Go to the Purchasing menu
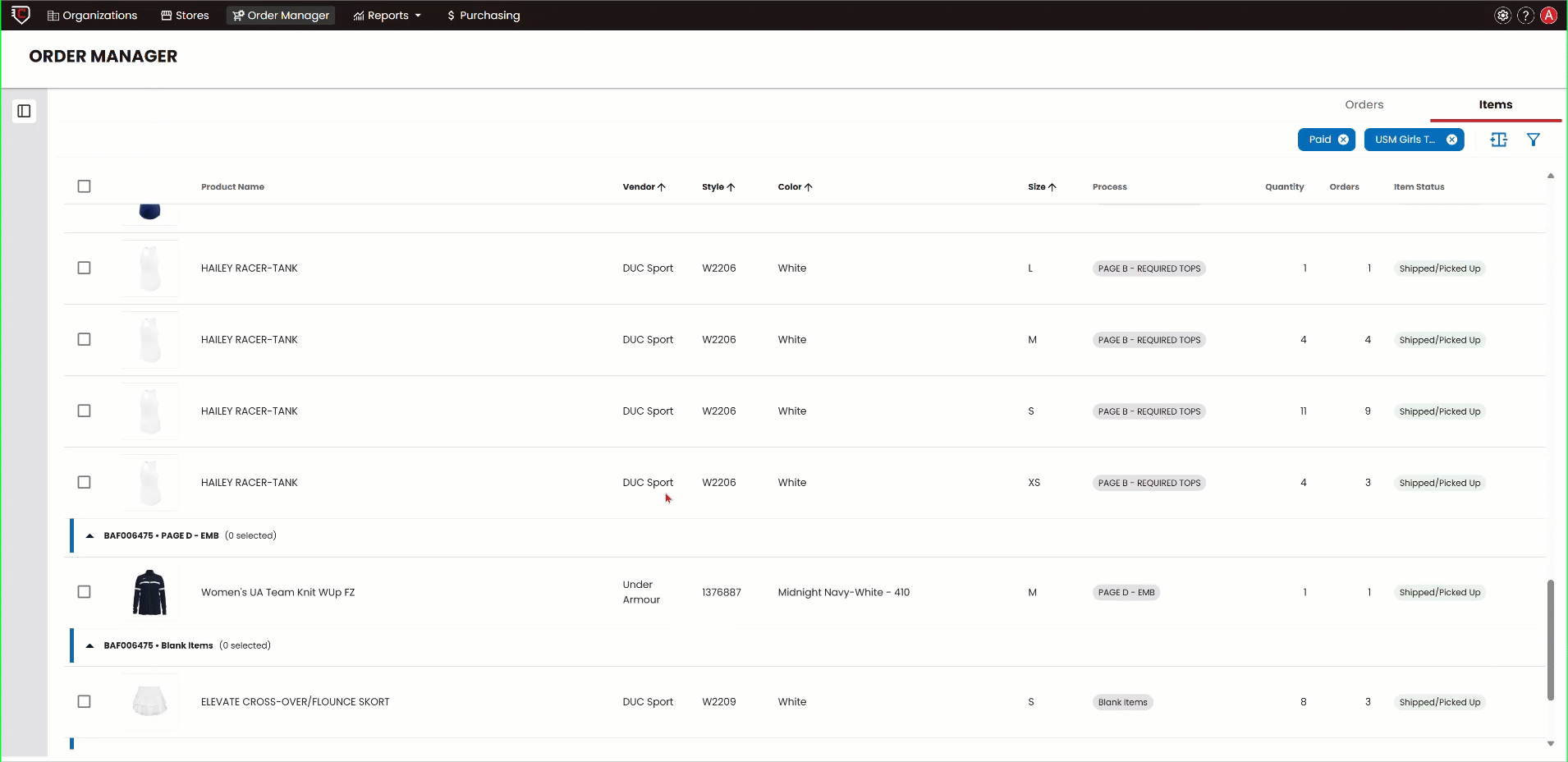 (x=484, y=16)
